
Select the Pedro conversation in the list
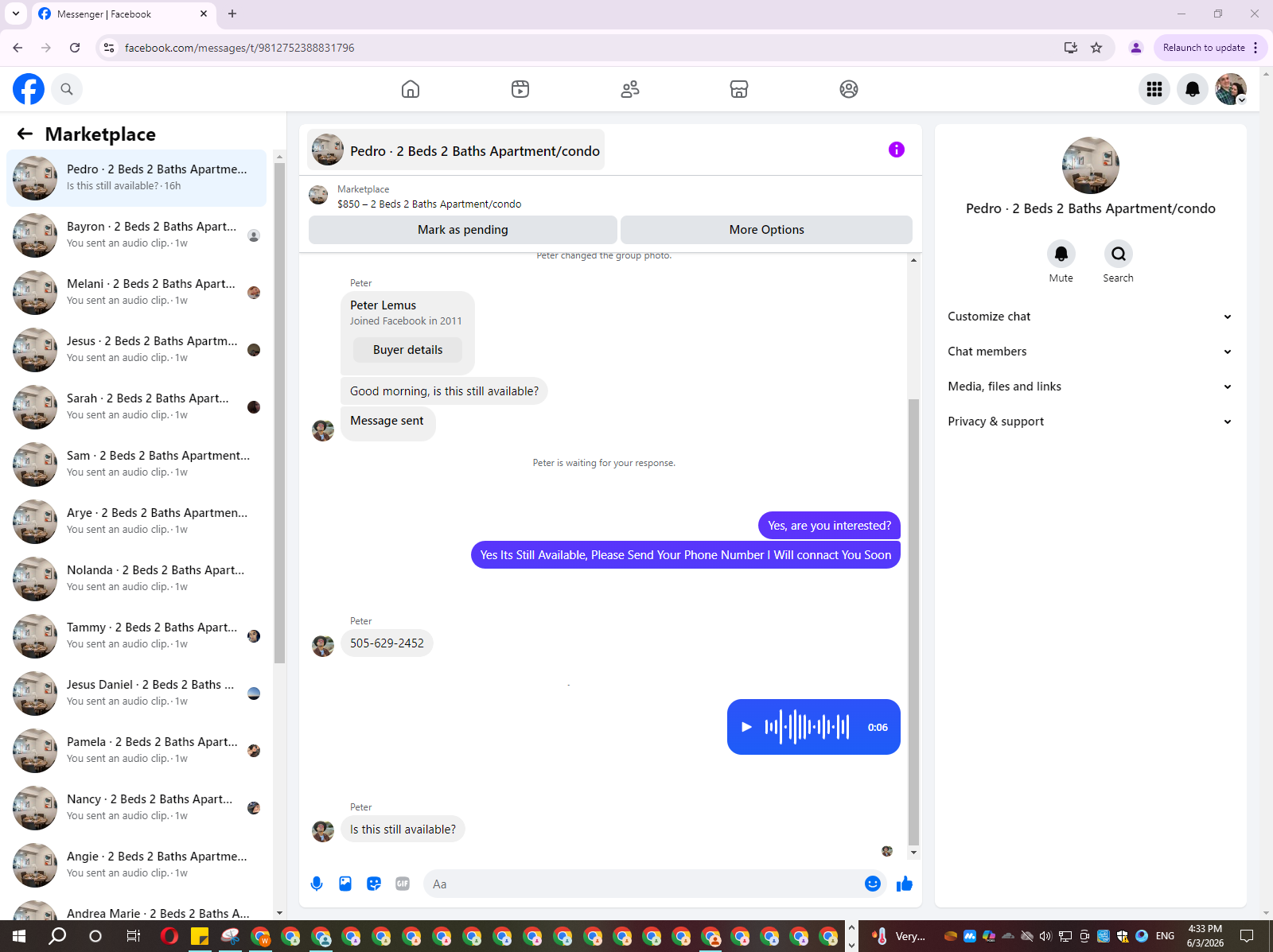pos(137,178)
